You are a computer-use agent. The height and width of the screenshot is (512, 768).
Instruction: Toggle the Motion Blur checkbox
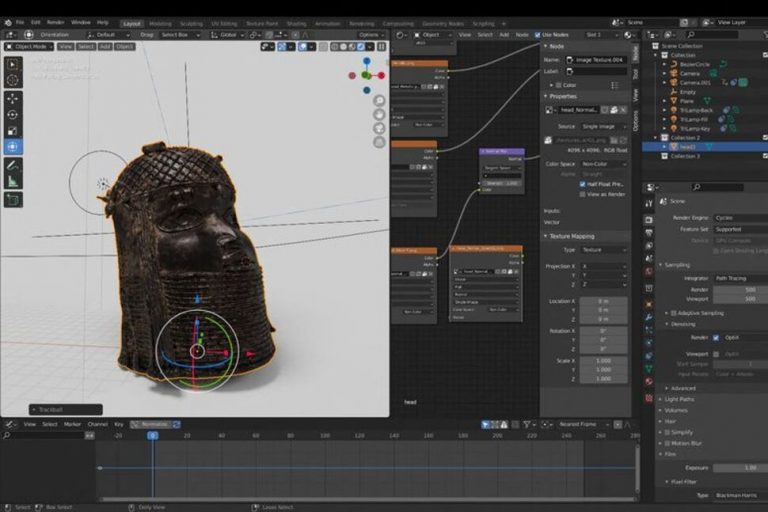667,443
